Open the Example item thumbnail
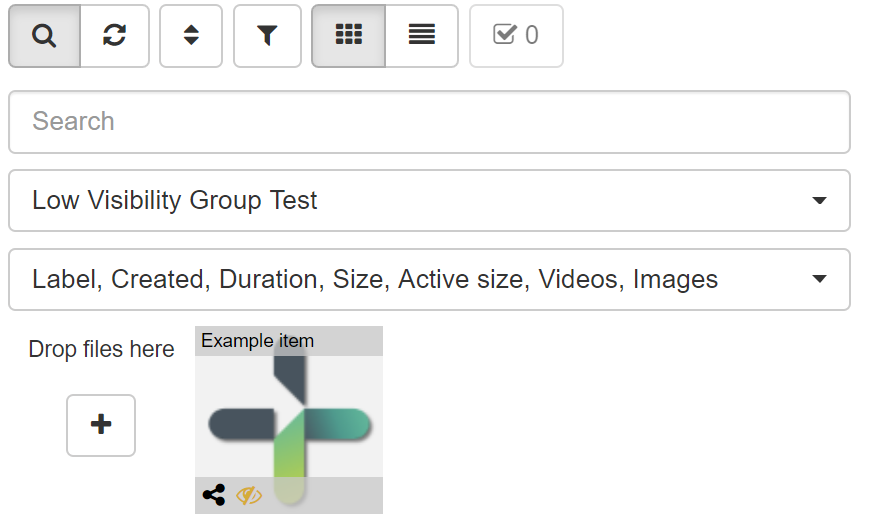Image resolution: width=880 pixels, height=532 pixels. (289, 420)
